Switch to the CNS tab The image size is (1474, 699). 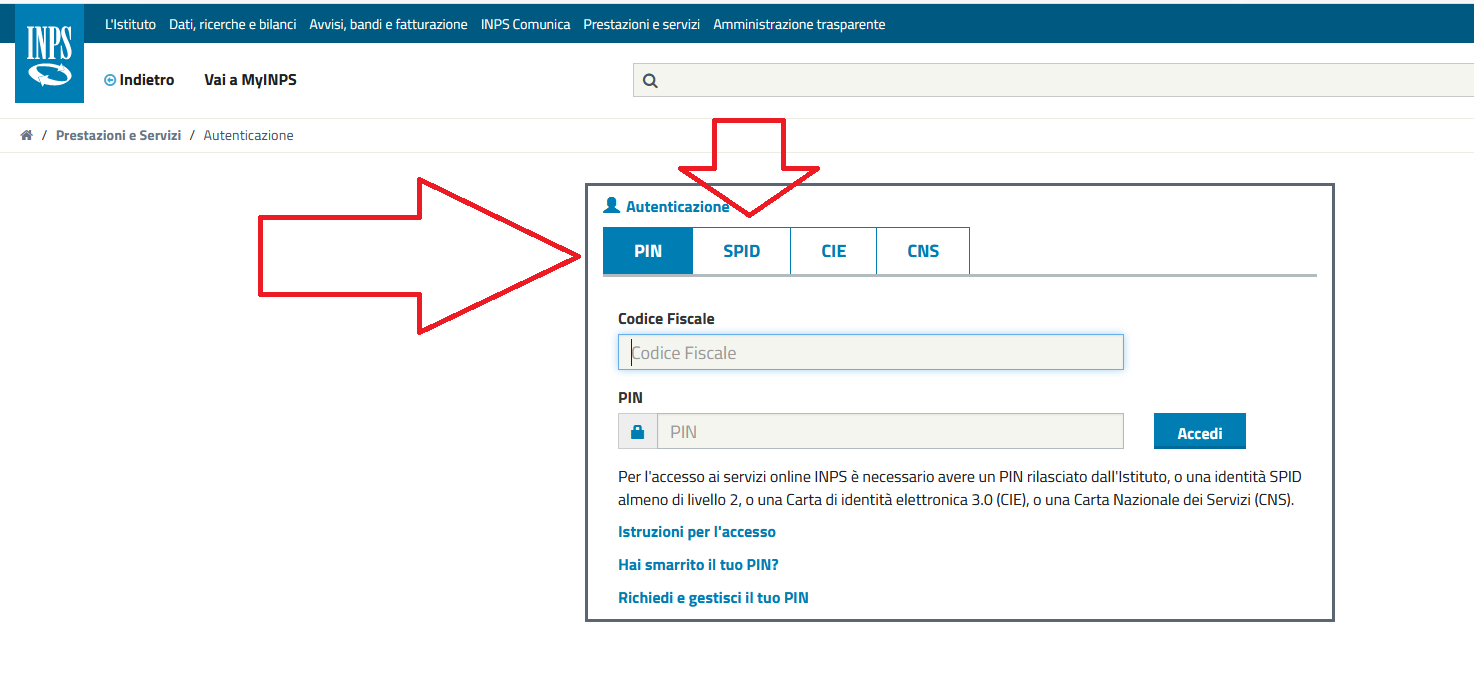923,251
